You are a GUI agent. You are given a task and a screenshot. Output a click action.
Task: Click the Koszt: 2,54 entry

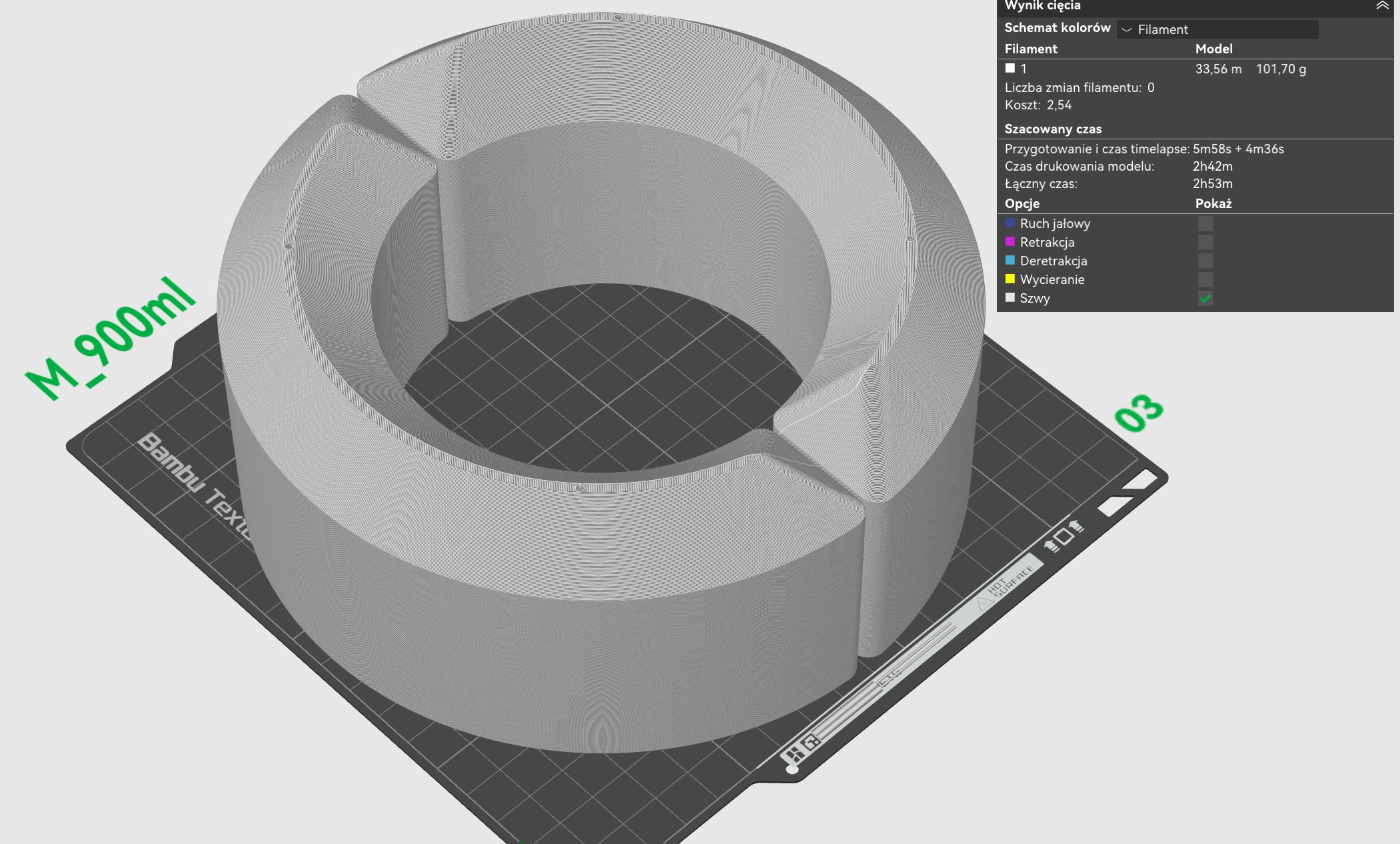[1038, 105]
